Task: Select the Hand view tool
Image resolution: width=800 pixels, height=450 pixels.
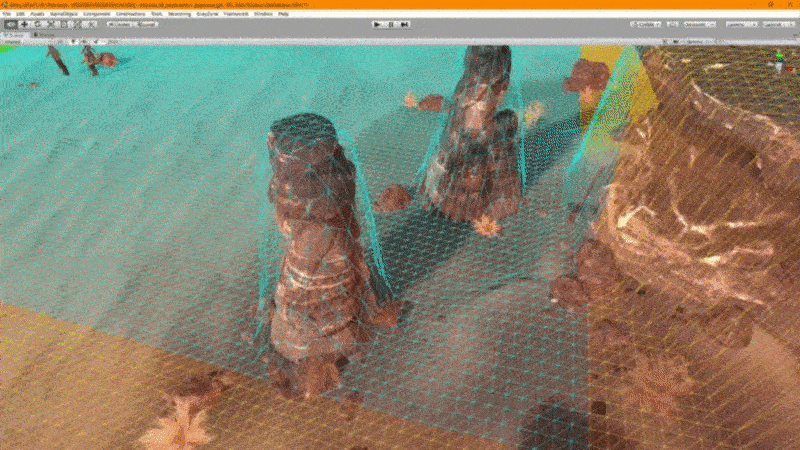Action: 10,24
